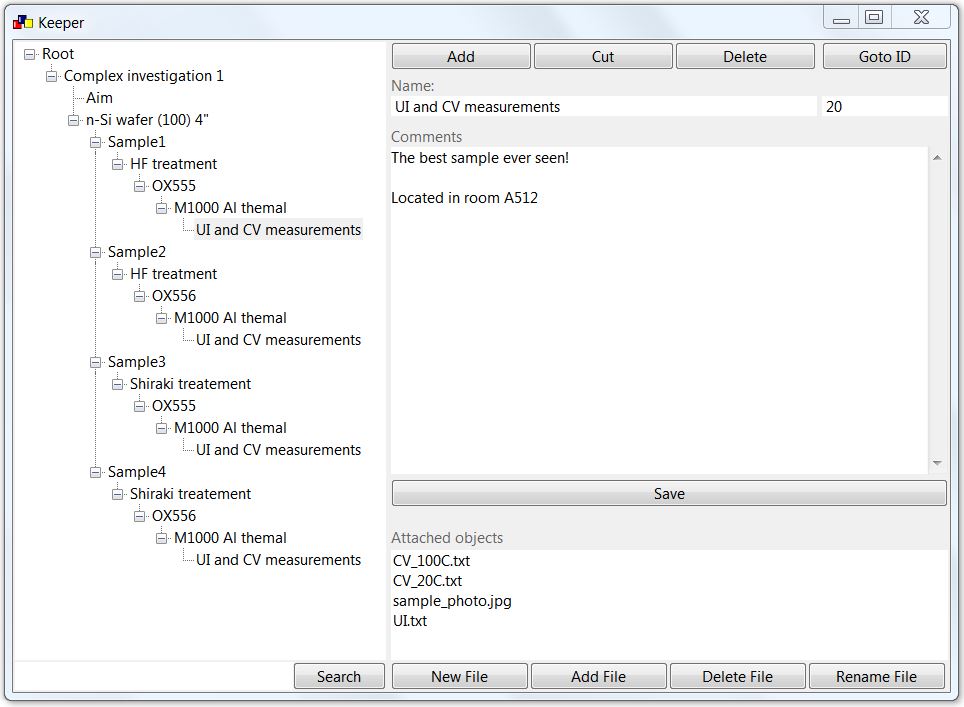Collapse the Sample2 node
Image resolution: width=964 pixels, height=707 pixels.
95,253
